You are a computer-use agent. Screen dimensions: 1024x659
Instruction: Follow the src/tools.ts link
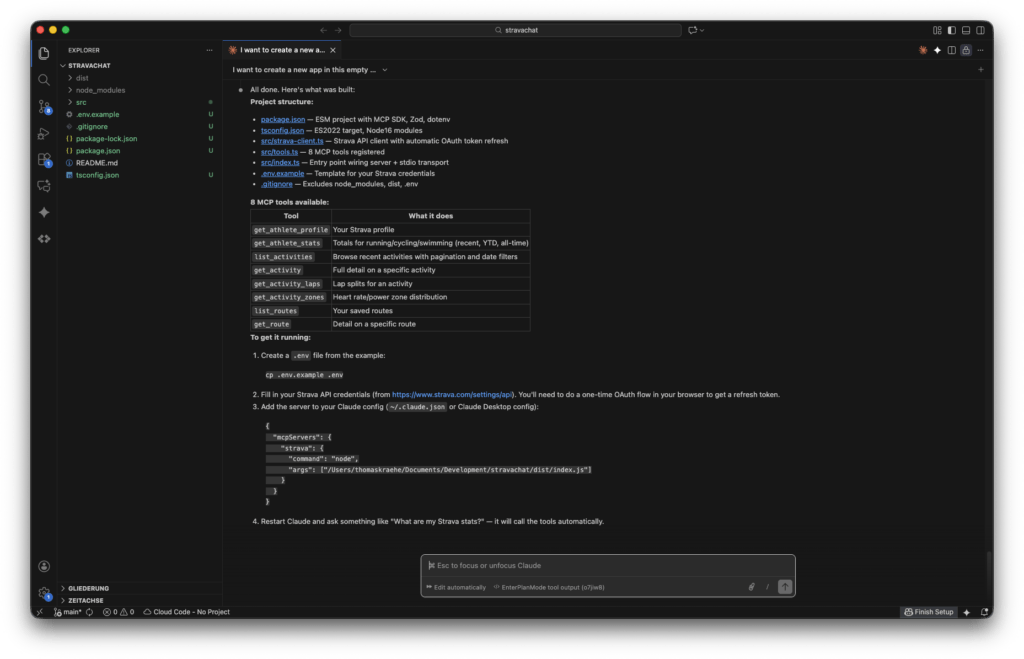click(x=279, y=152)
